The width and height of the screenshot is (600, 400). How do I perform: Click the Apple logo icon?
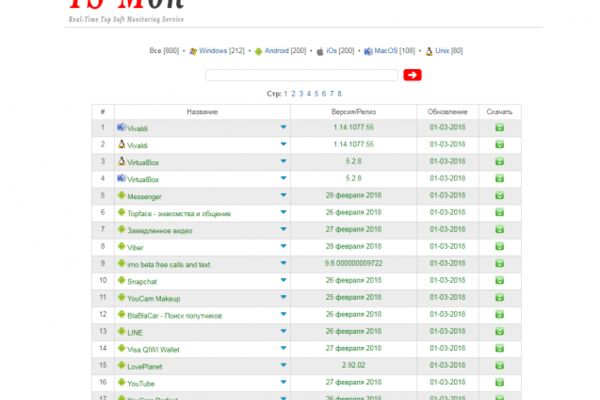[x=320, y=51]
